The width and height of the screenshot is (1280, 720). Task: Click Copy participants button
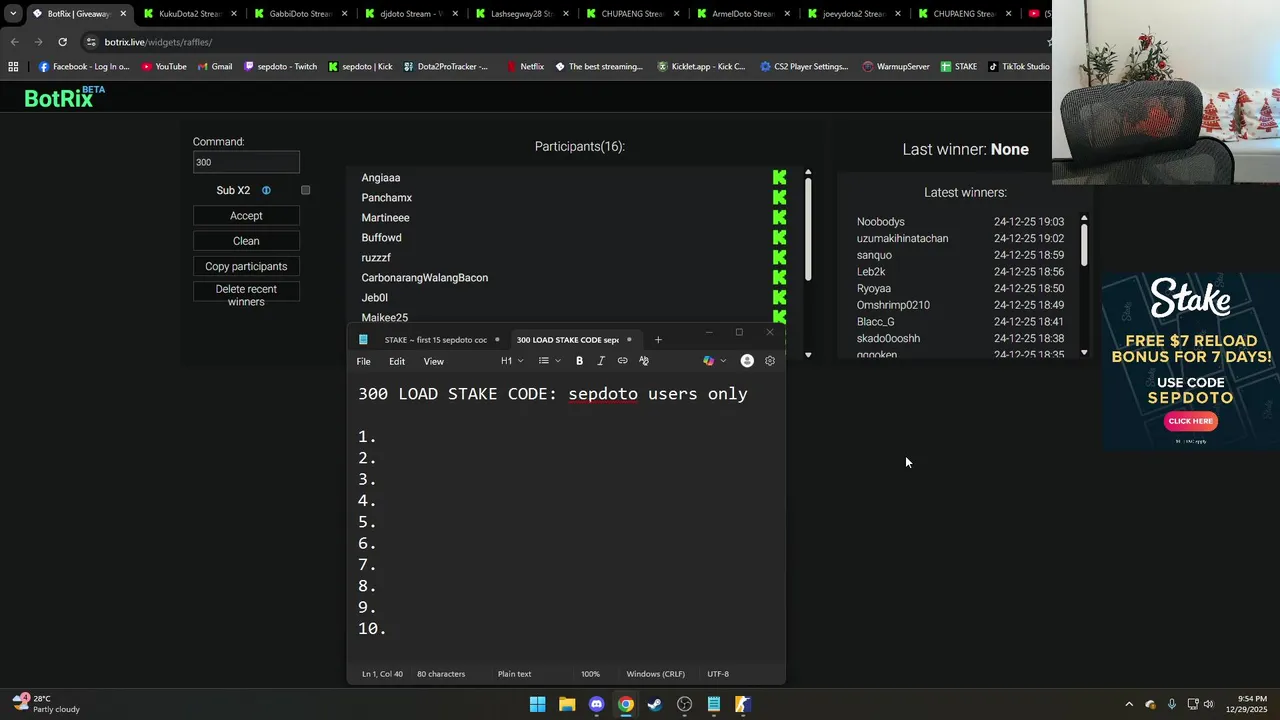(246, 266)
